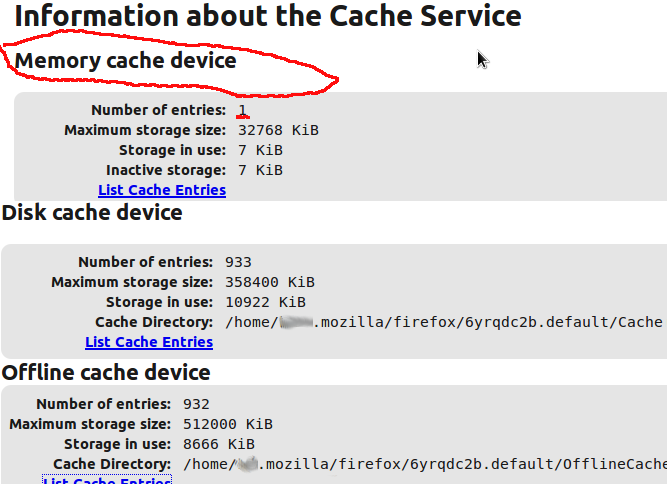Open List Cache Entries under Offline cache device
The width and height of the screenshot is (667, 484).
(106, 480)
